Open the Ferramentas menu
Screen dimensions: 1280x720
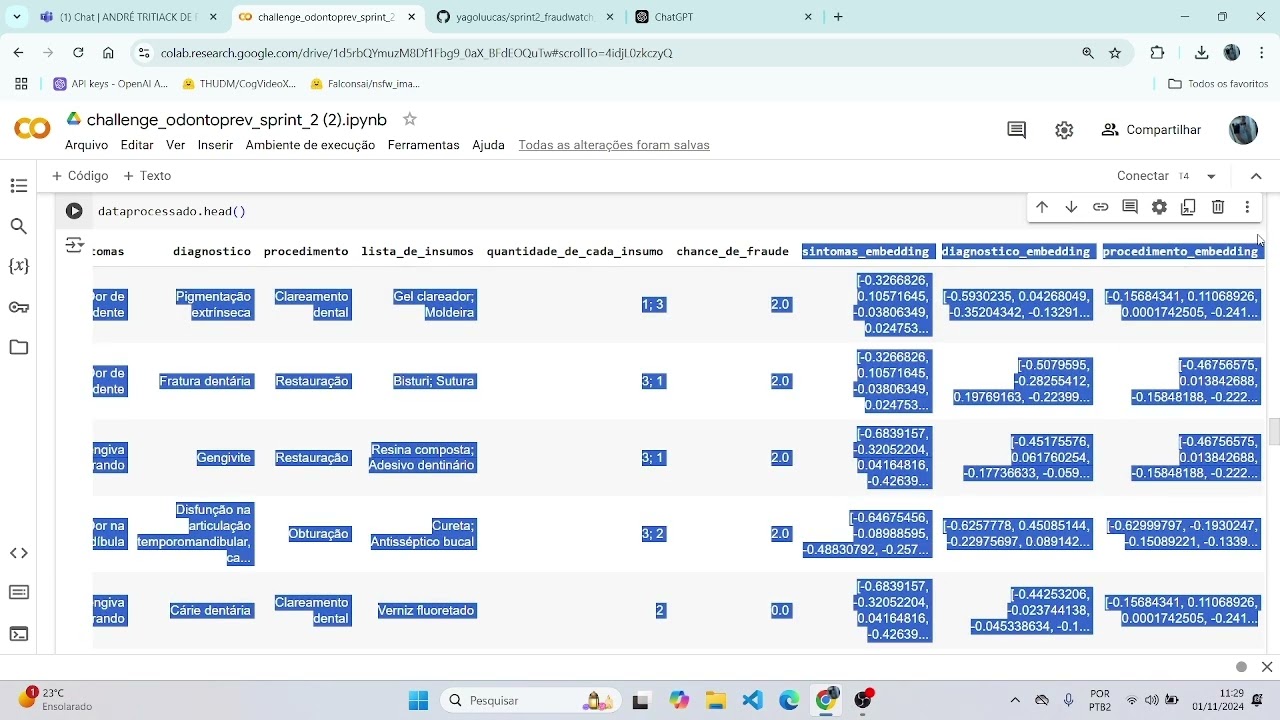pyautogui.click(x=423, y=145)
